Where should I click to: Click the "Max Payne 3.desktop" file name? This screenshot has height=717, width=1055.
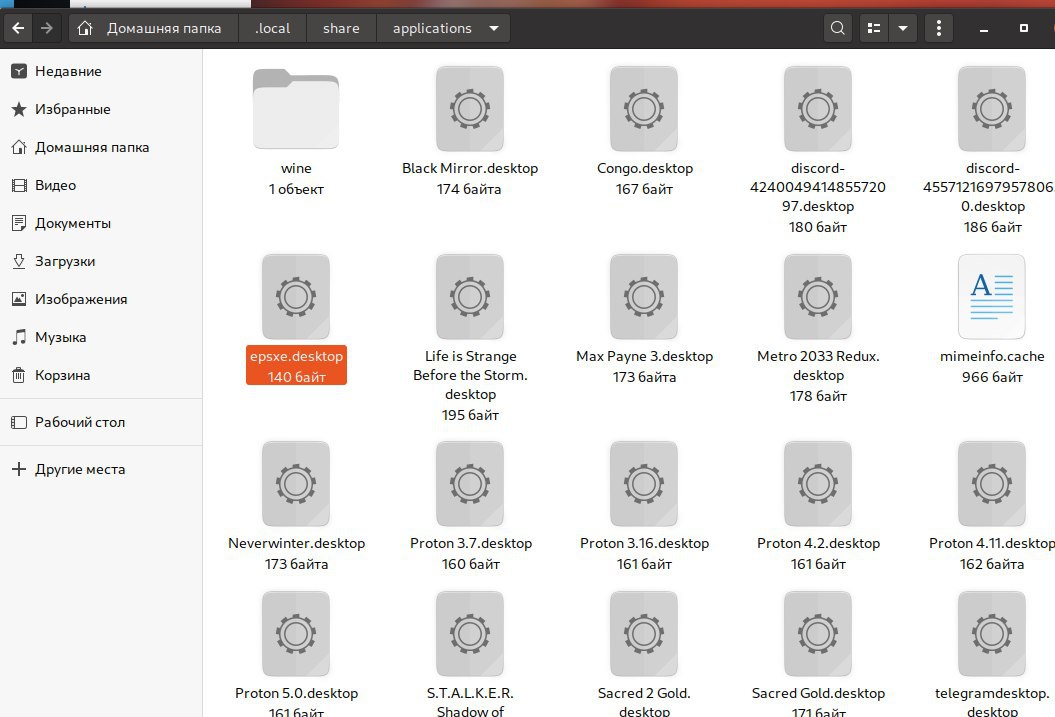(644, 356)
